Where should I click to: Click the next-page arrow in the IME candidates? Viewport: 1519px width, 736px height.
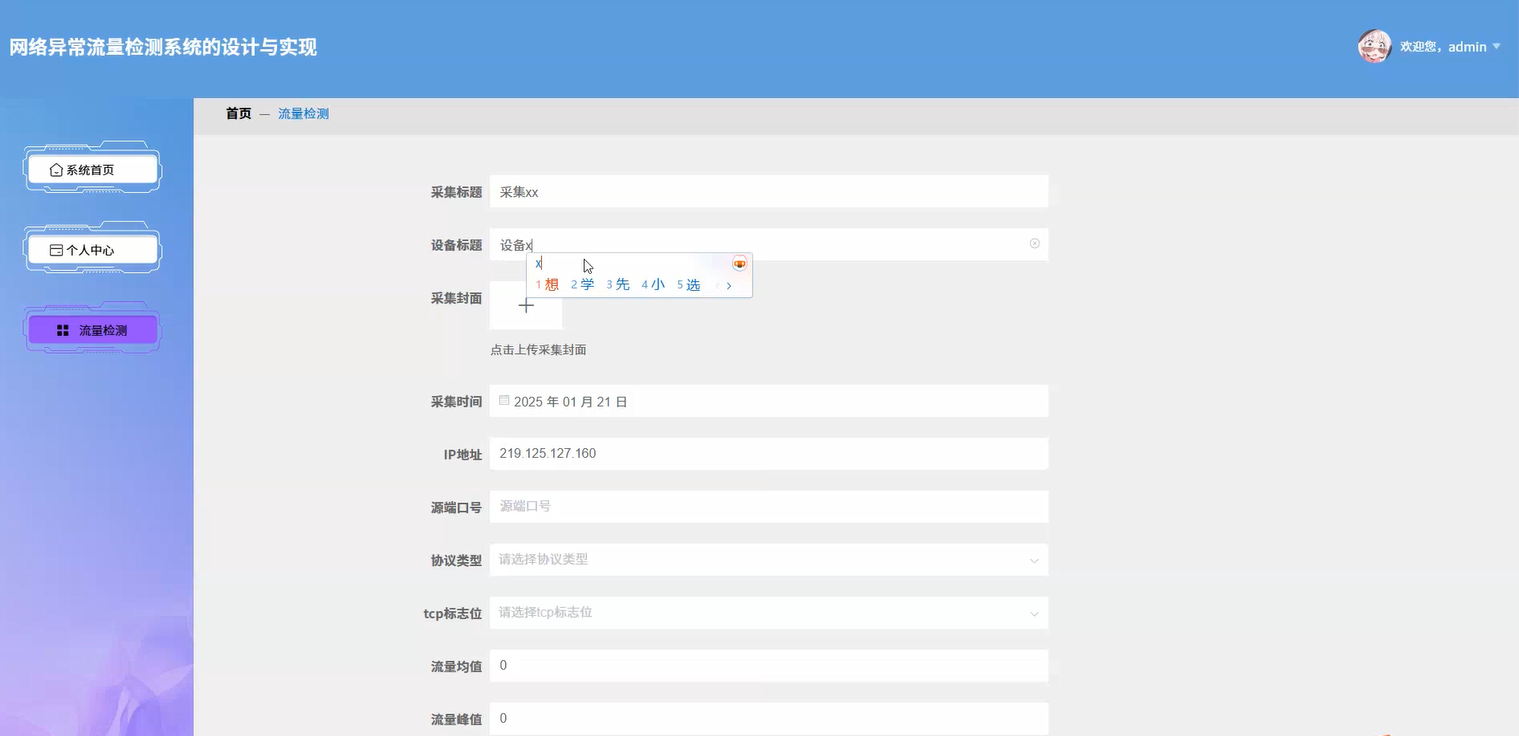tap(729, 284)
